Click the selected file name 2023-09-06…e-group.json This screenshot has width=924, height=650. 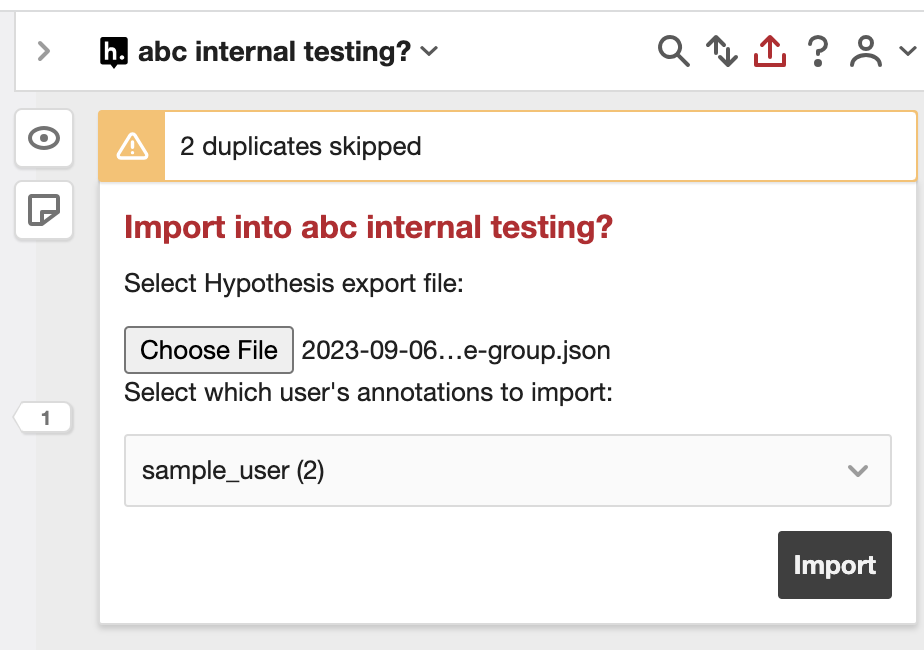point(456,351)
